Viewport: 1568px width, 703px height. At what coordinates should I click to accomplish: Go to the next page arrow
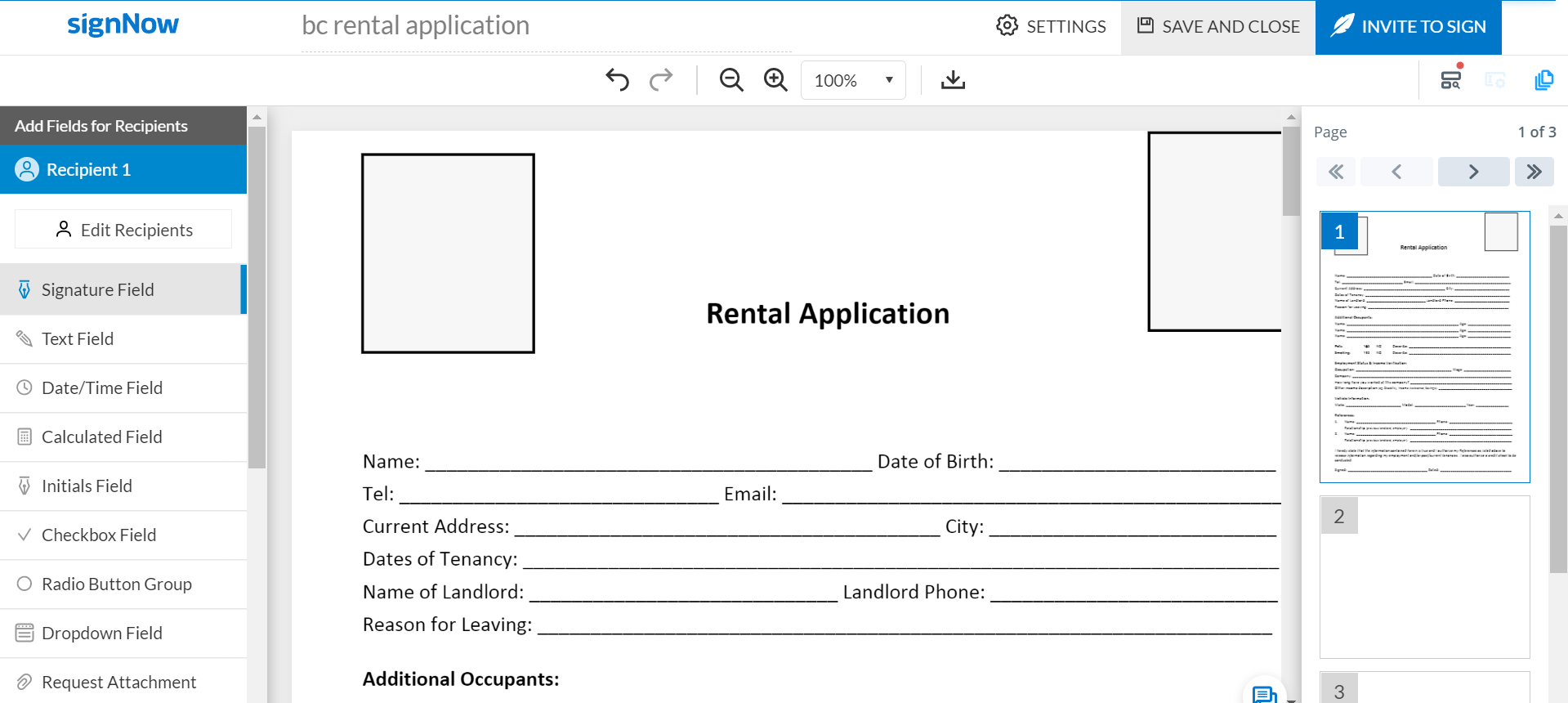(1473, 172)
